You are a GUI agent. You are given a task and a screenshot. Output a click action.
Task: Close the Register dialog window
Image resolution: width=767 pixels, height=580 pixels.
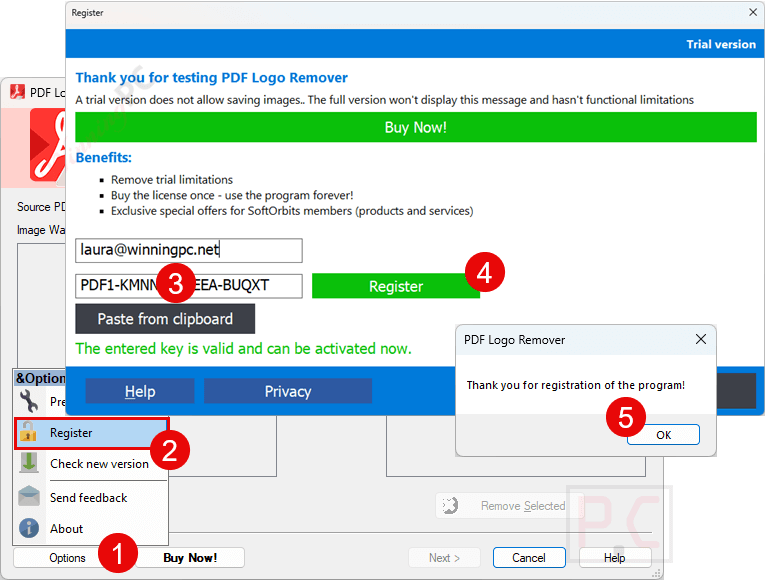click(x=753, y=12)
